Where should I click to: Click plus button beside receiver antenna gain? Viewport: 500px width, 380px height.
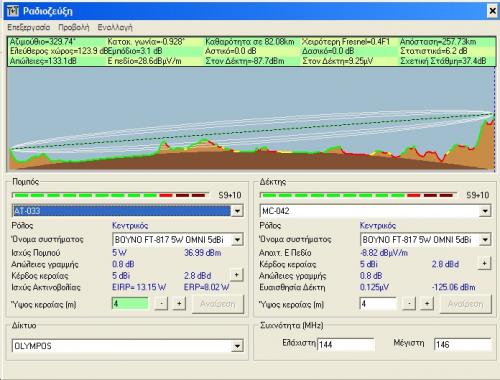tap(484, 264)
